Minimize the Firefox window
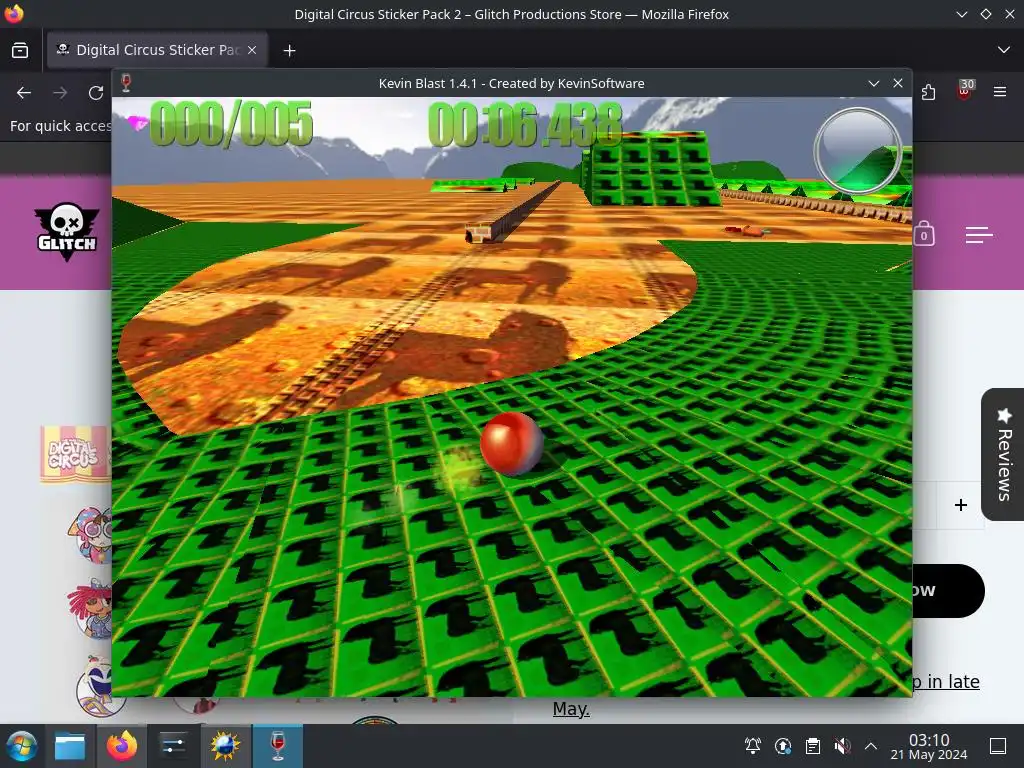 click(962, 14)
